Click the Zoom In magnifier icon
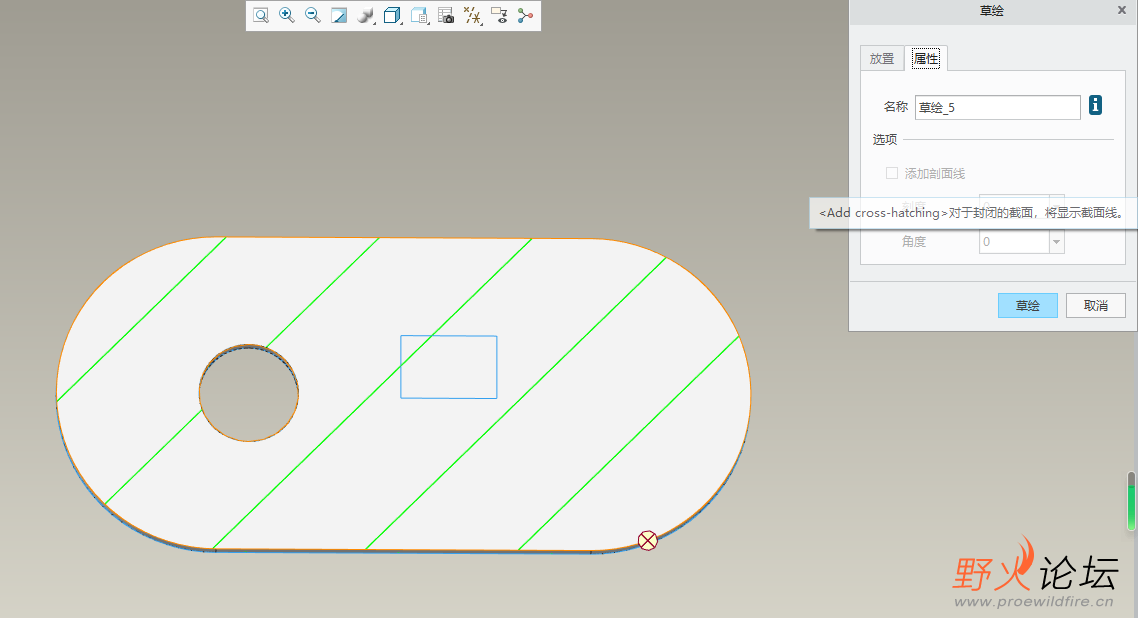The height and width of the screenshot is (618, 1138). pos(287,15)
